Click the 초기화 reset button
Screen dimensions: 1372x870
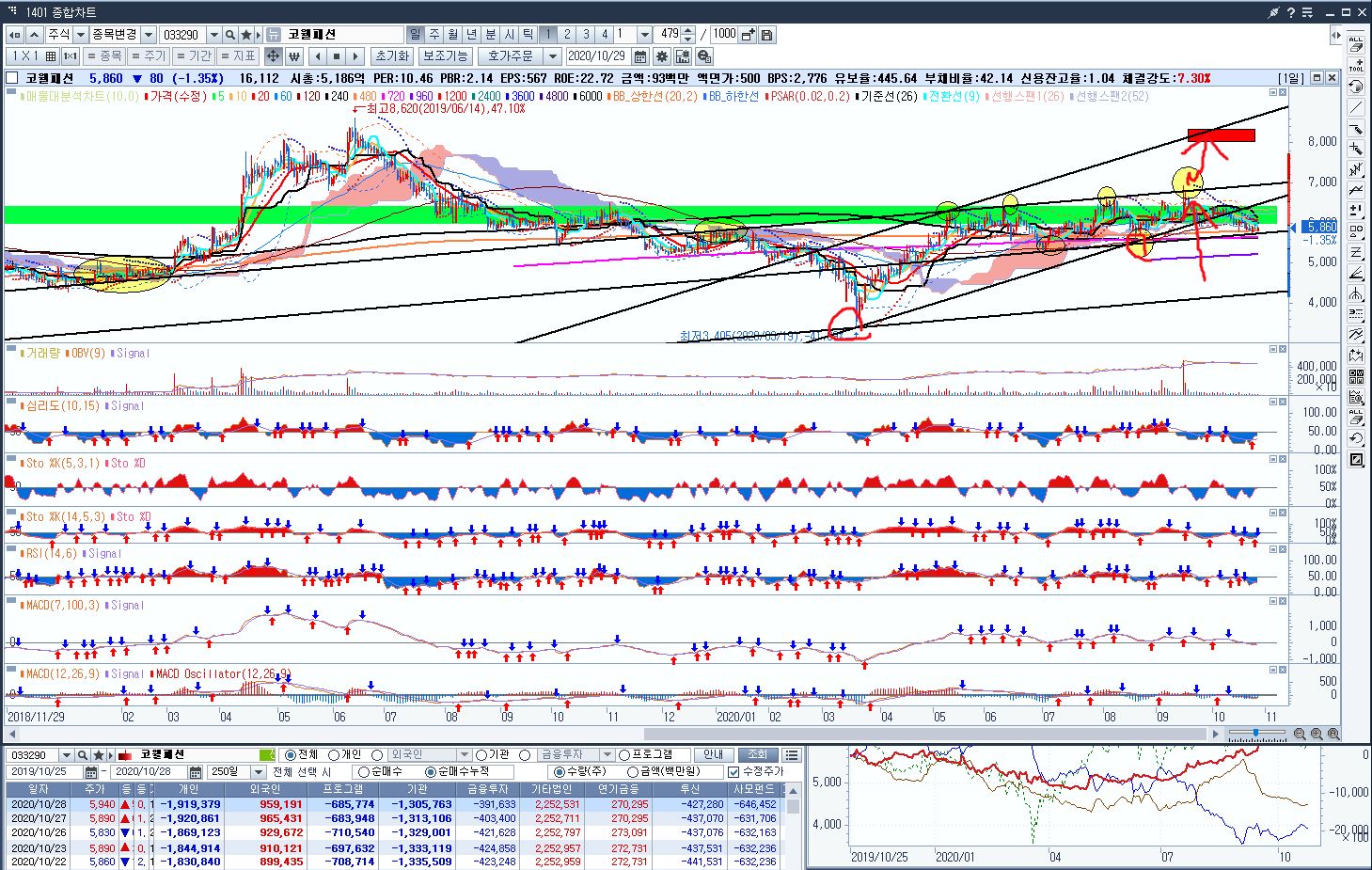[x=391, y=56]
